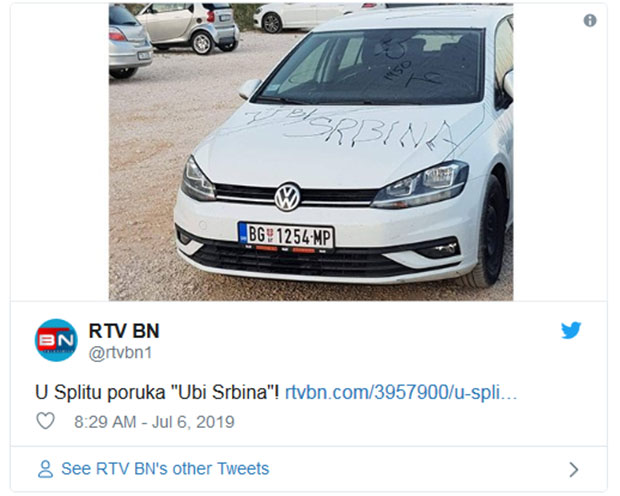
Task: Open the @rtvbn1 handle
Action: 121,353
